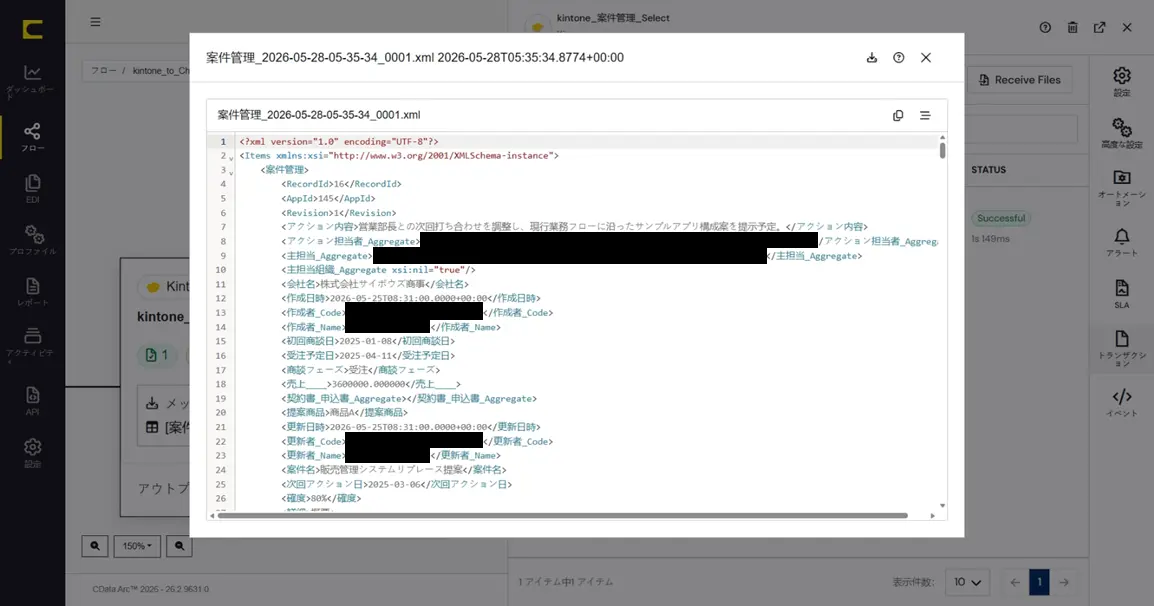Close the XML preview modal
1154x606 pixels.
tap(926, 57)
